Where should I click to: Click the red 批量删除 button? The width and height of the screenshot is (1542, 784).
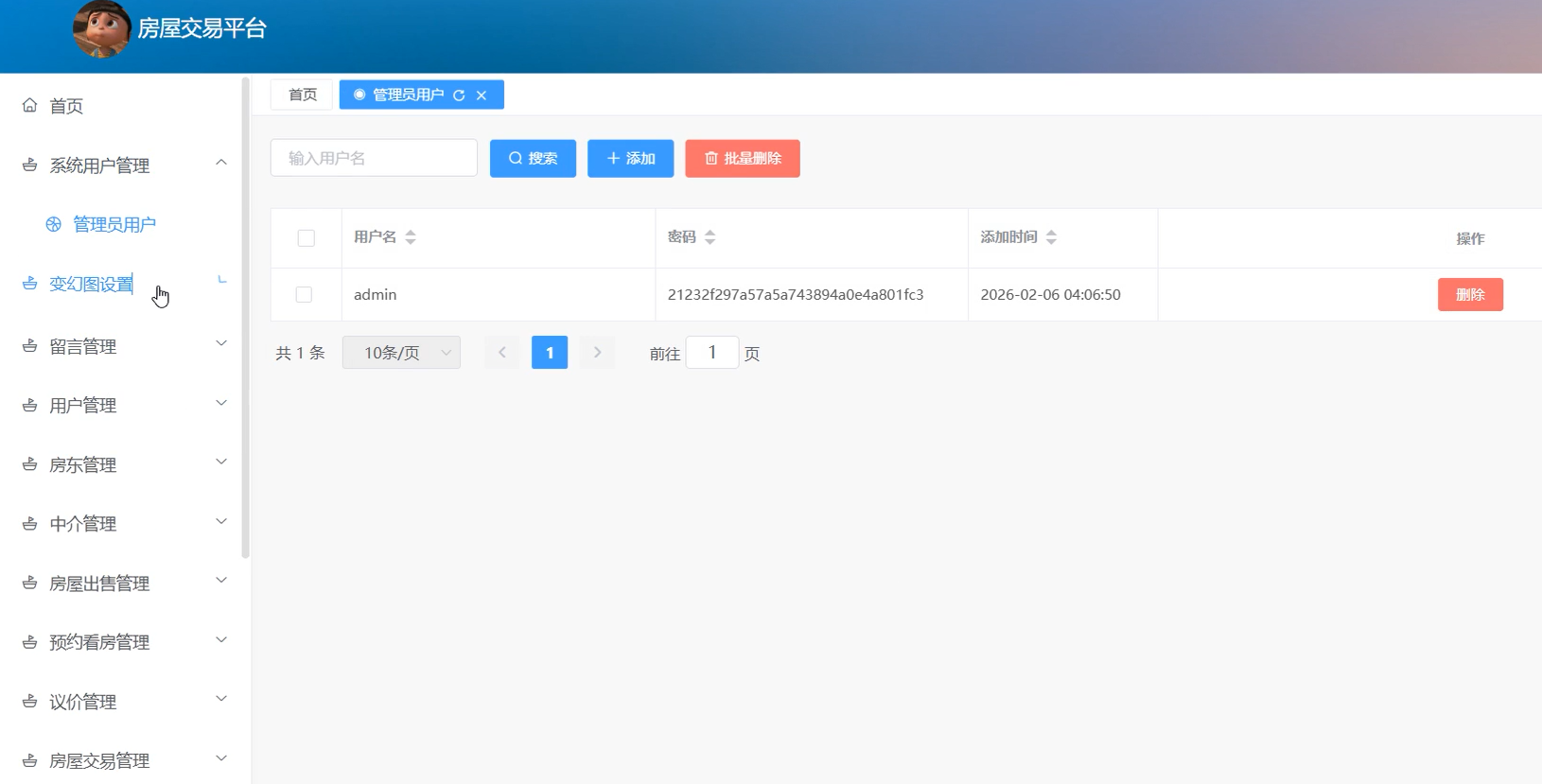click(x=743, y=159)
